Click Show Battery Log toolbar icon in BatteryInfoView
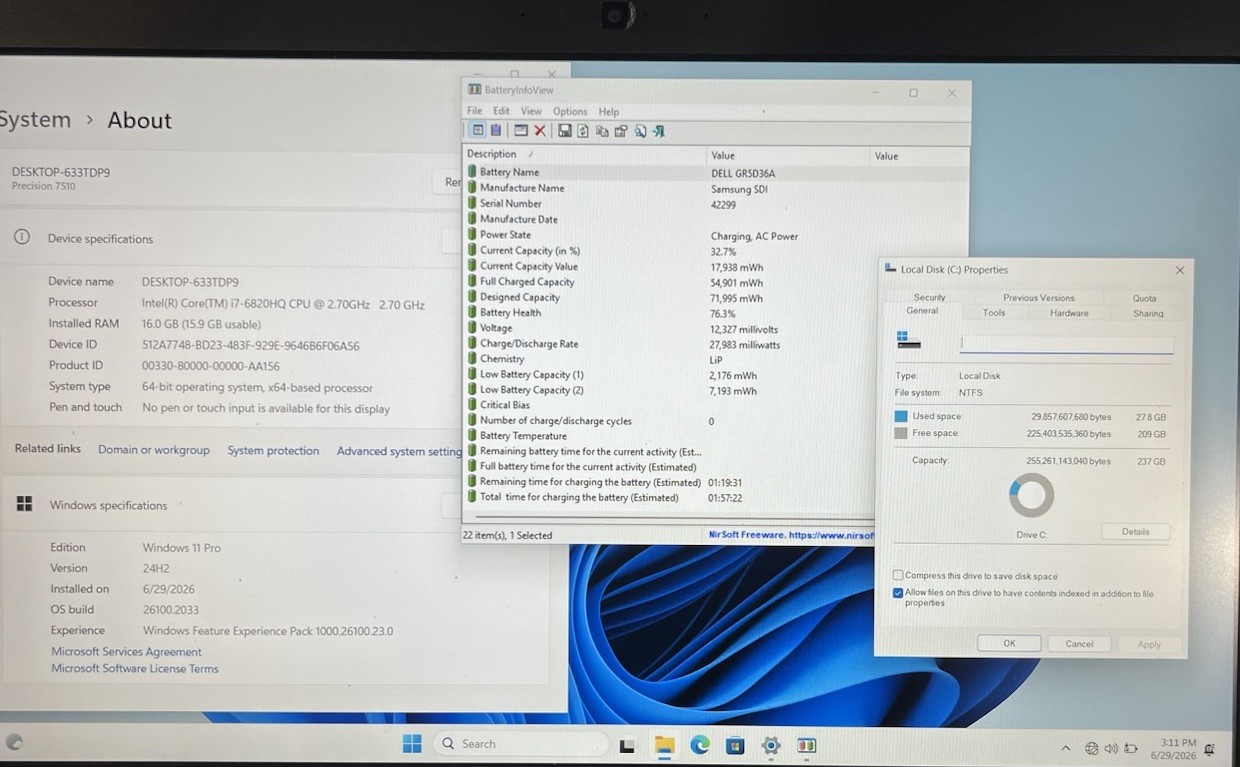Screen dimensions: 1240x767 (496, 130)
